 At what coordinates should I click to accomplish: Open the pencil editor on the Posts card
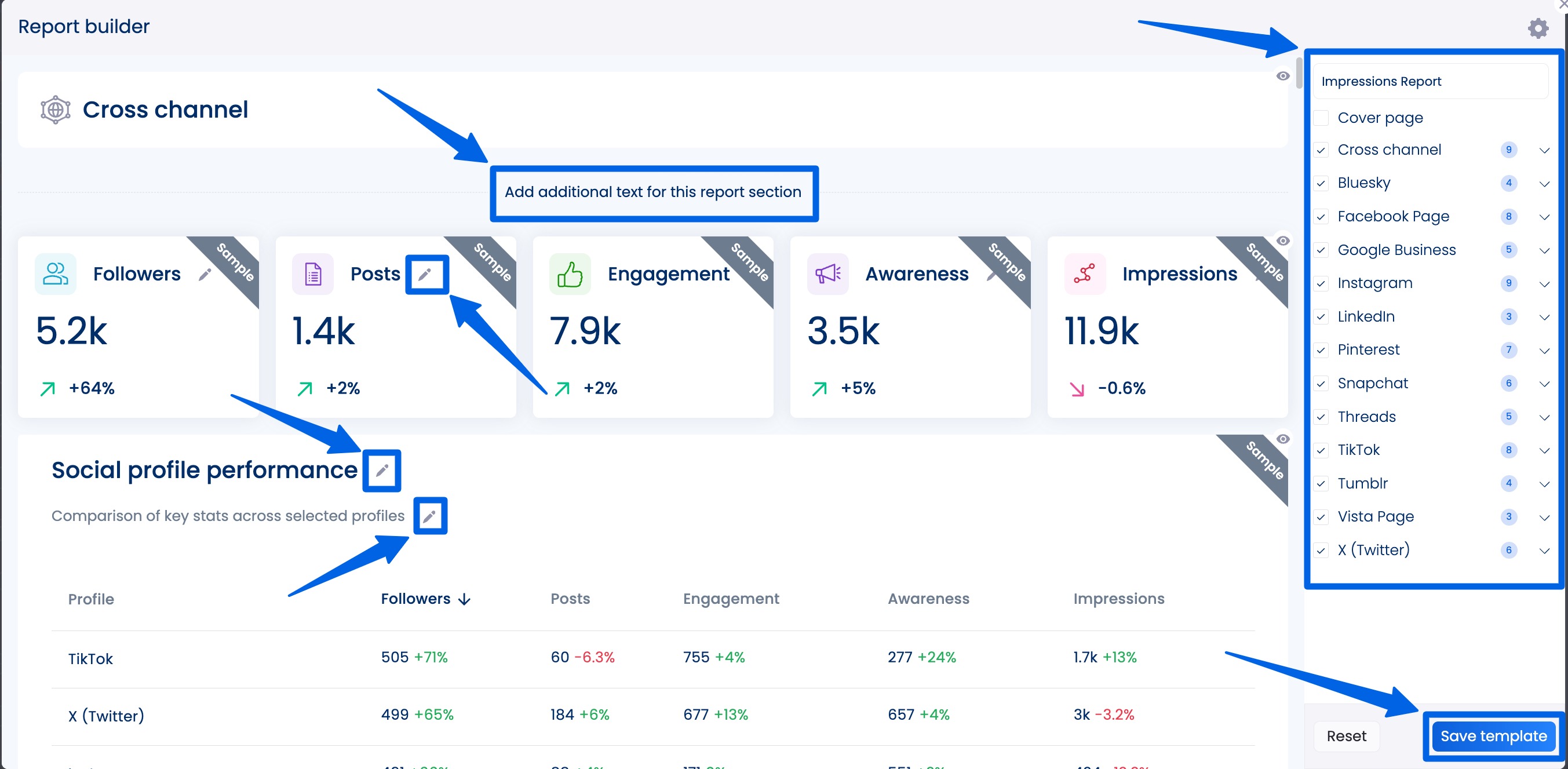426,274
